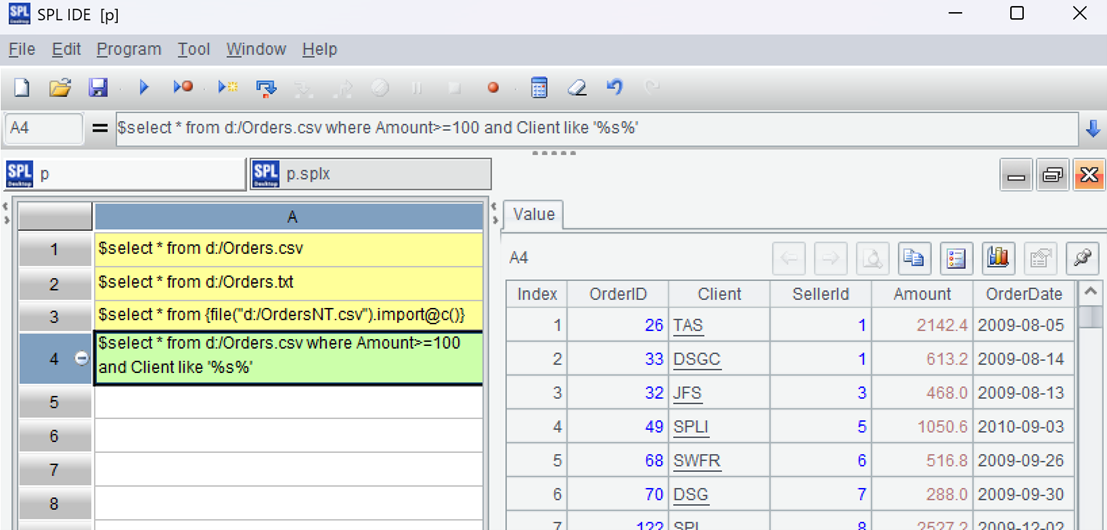
Task: Click the Save floppy disk icon
Action: (x=98, y=88)
